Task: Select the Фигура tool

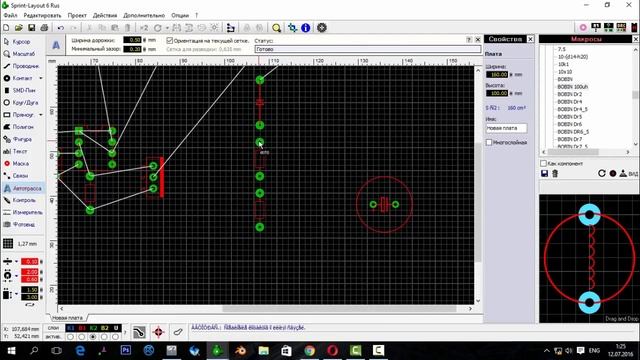Action: (x=22, y=140)
